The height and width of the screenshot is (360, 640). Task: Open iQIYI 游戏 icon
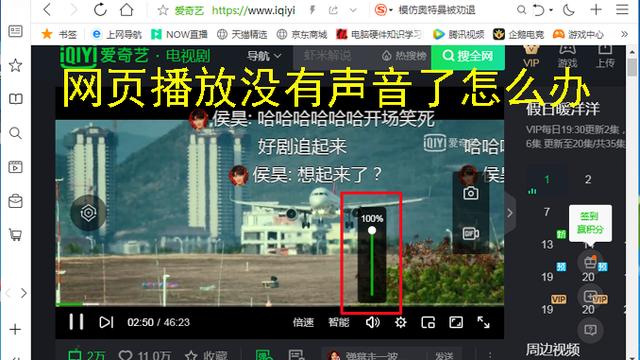[567, 56]
